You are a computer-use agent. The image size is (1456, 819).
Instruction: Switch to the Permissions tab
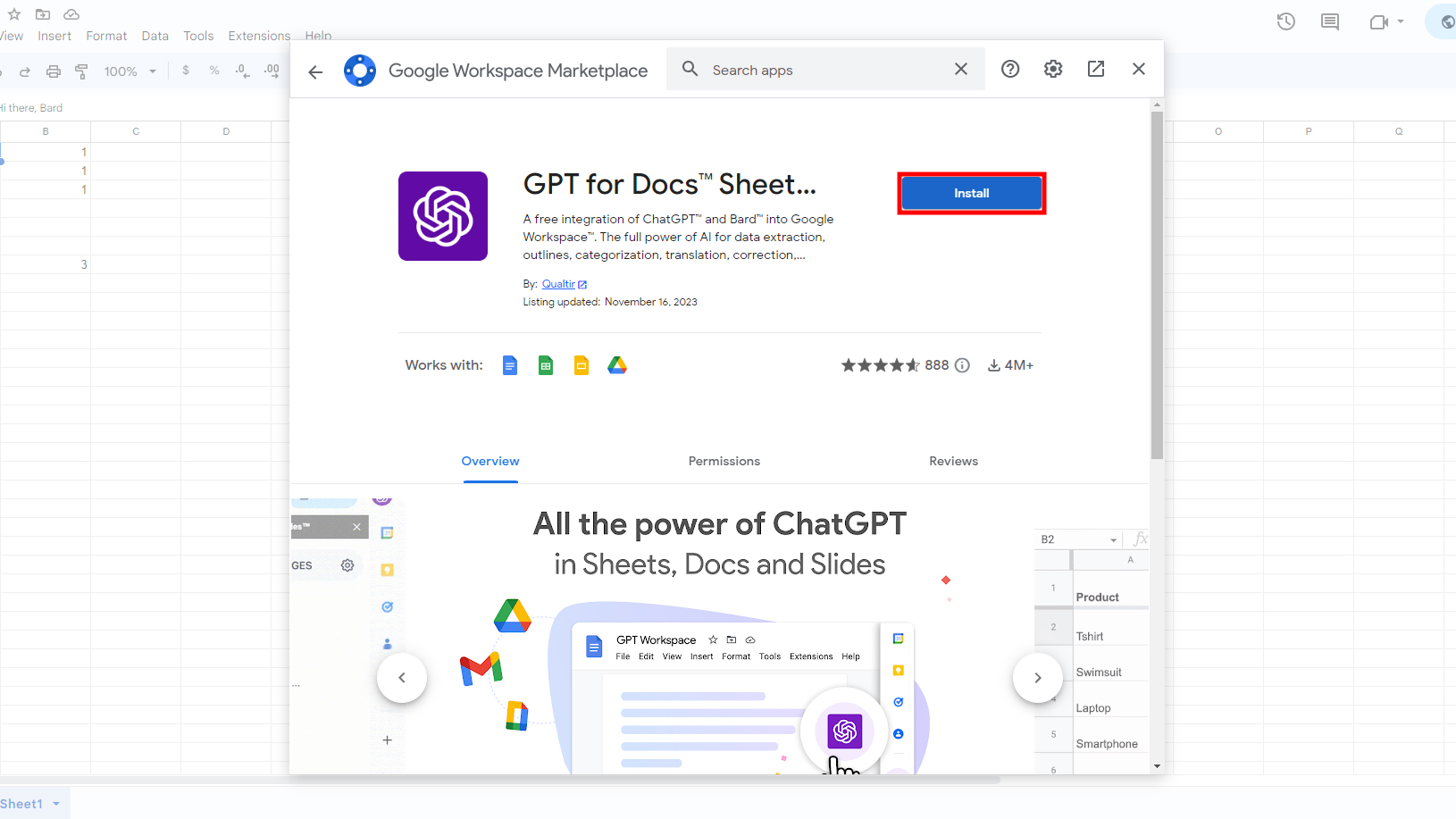point(724,461)
